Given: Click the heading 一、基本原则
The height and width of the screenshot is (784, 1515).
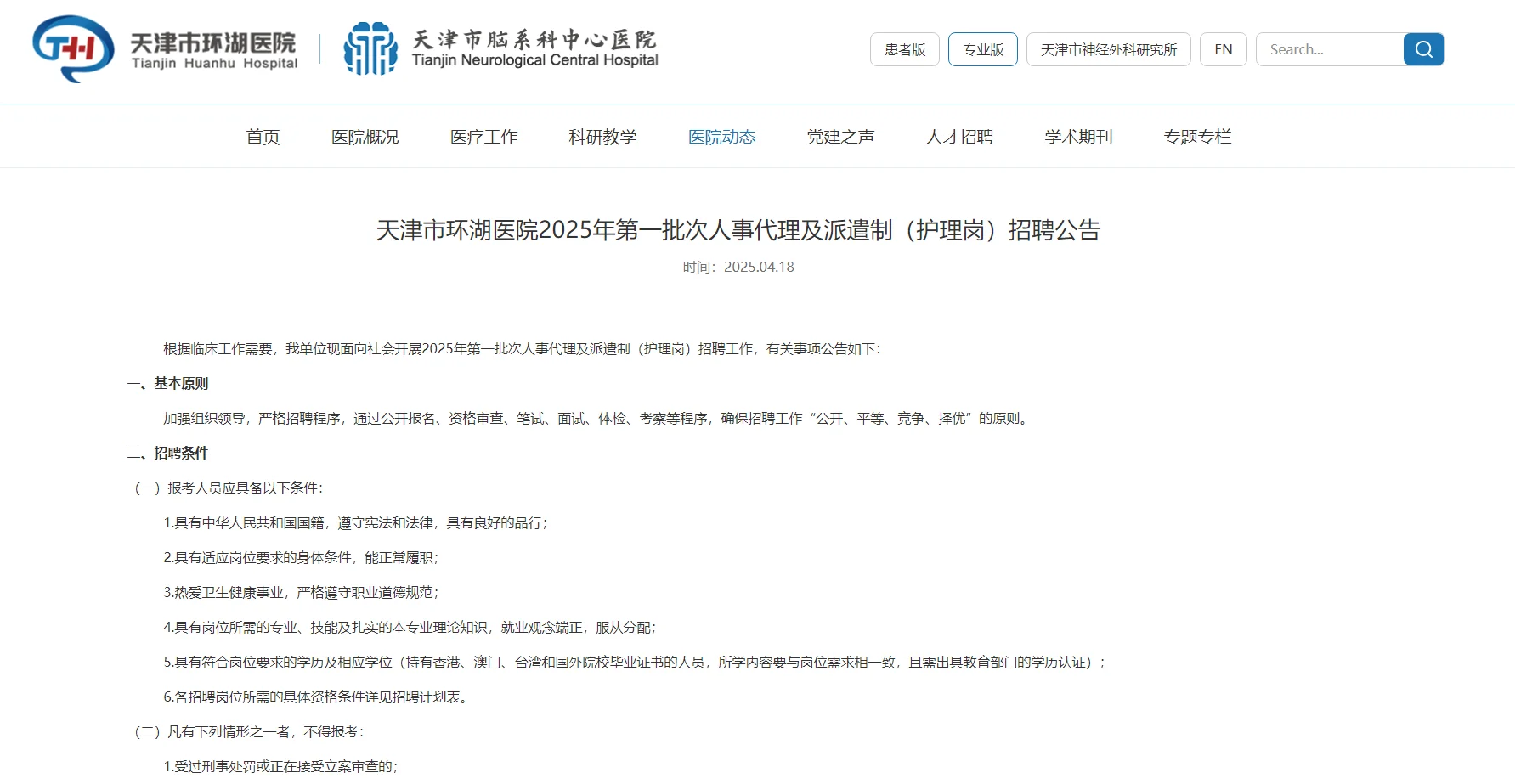Looking at the screenshot, I should [x=168, y=384].
